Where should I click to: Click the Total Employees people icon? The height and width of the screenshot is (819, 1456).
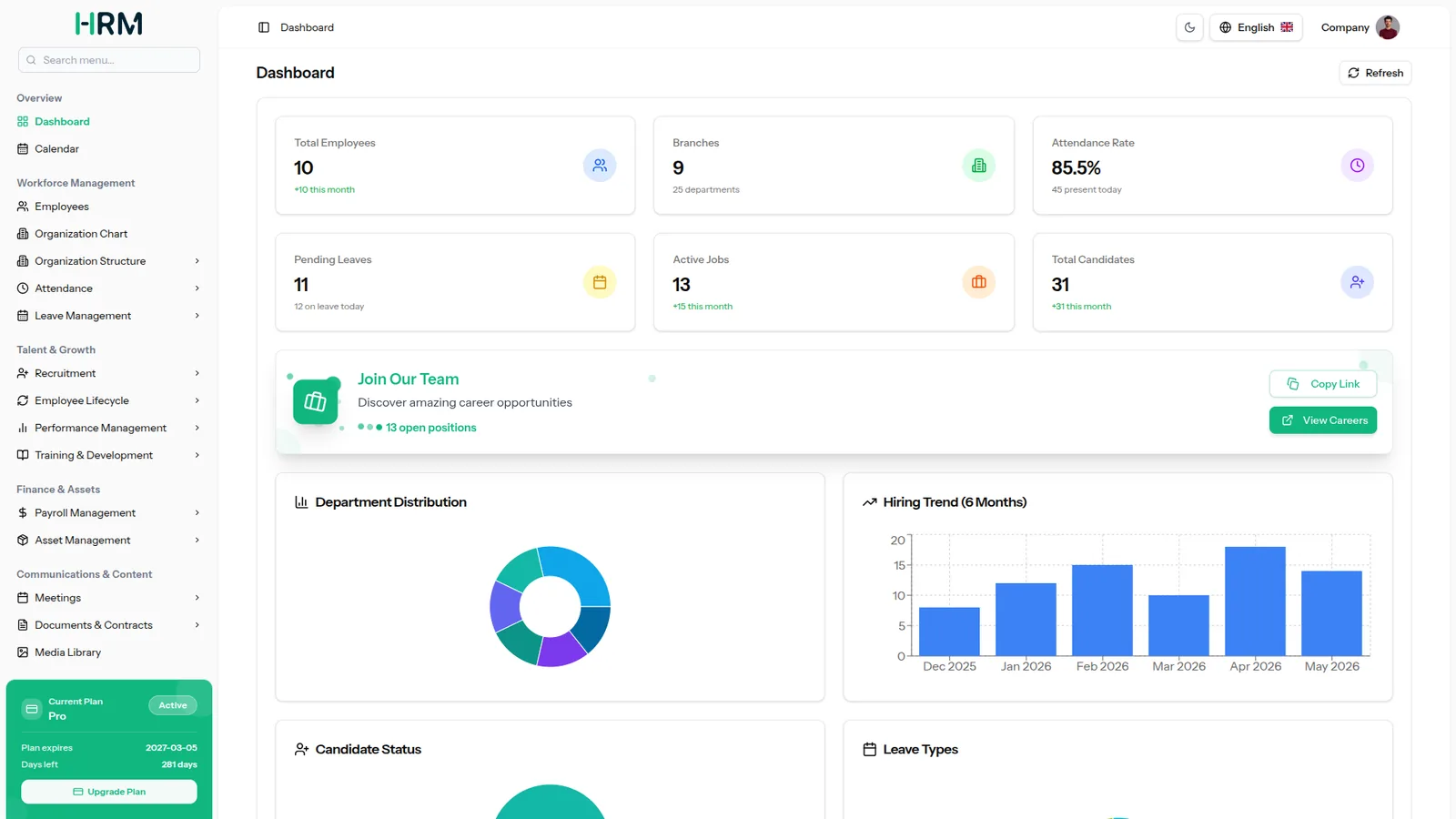(x=600, y=166)
